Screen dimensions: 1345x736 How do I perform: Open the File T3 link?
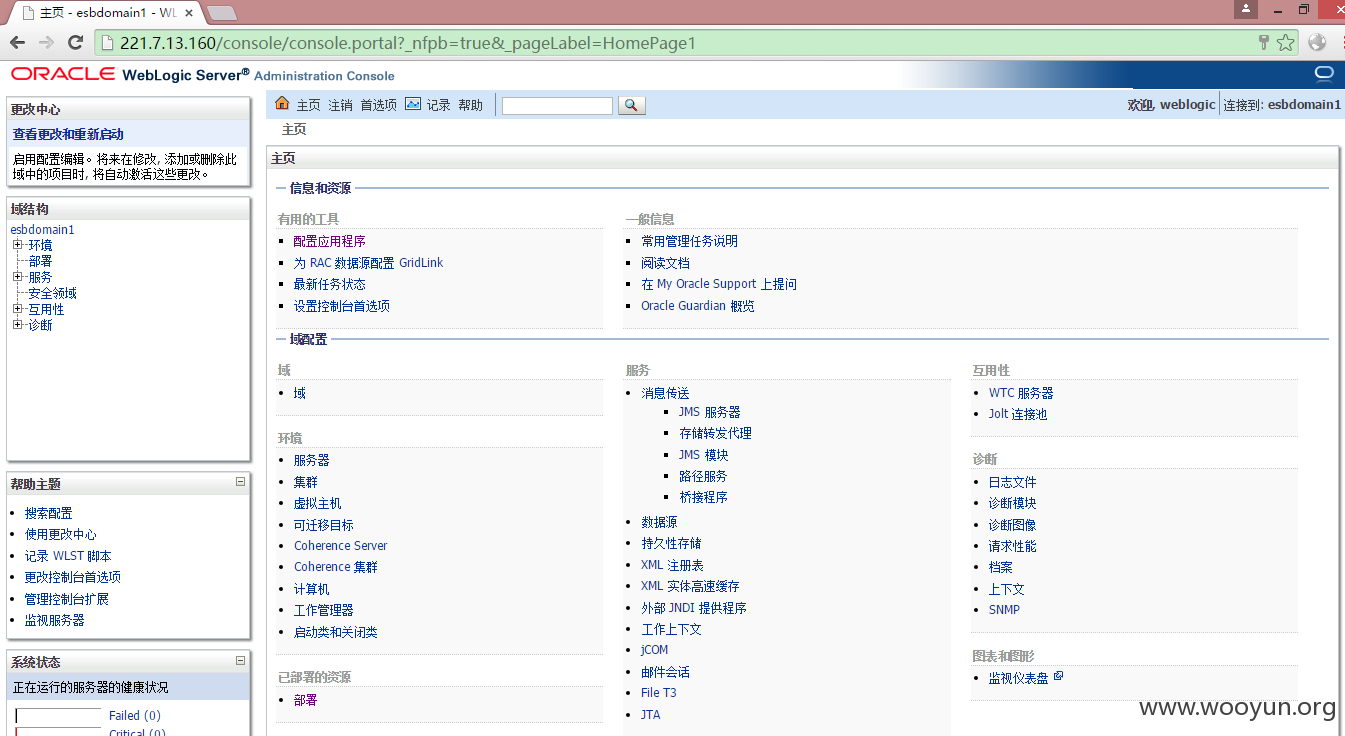click(x=658, y=693)
